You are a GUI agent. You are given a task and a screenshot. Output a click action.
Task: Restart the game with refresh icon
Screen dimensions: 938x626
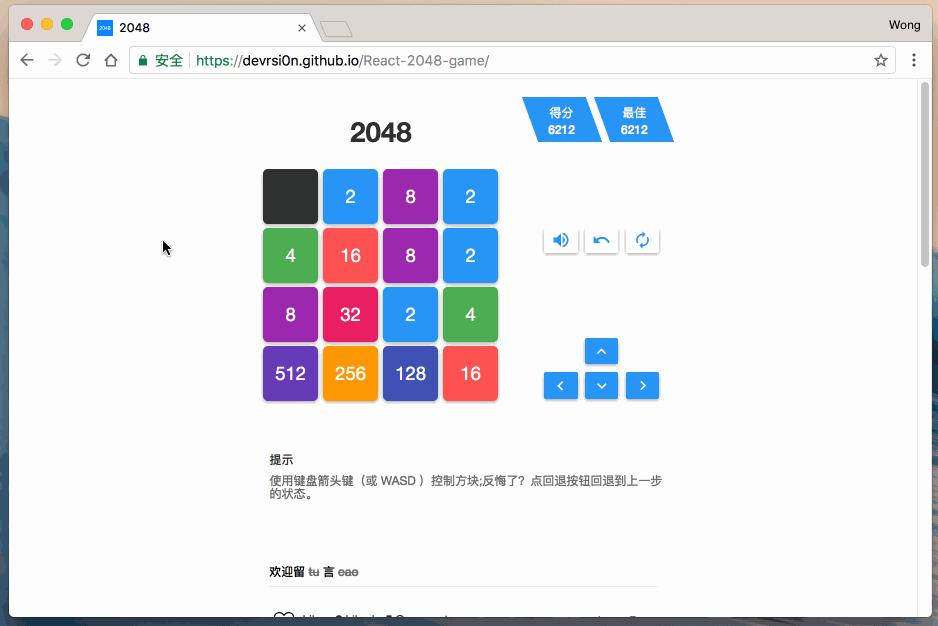click(642, 241)
